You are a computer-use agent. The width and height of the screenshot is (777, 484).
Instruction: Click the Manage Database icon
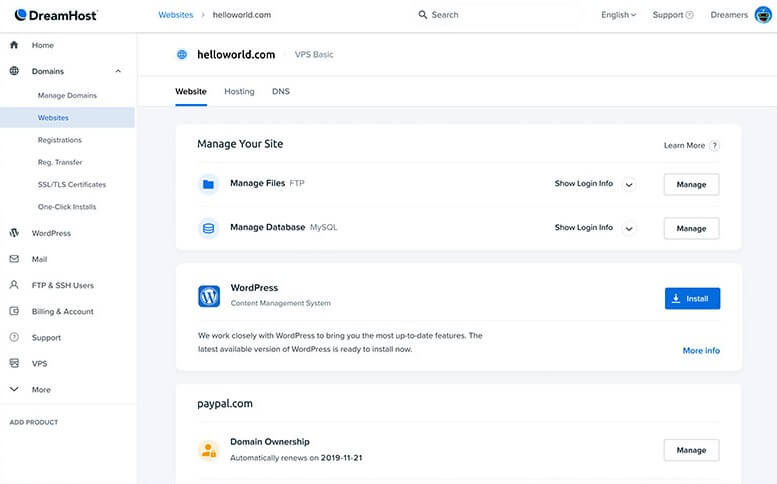(x=209, y=228)
